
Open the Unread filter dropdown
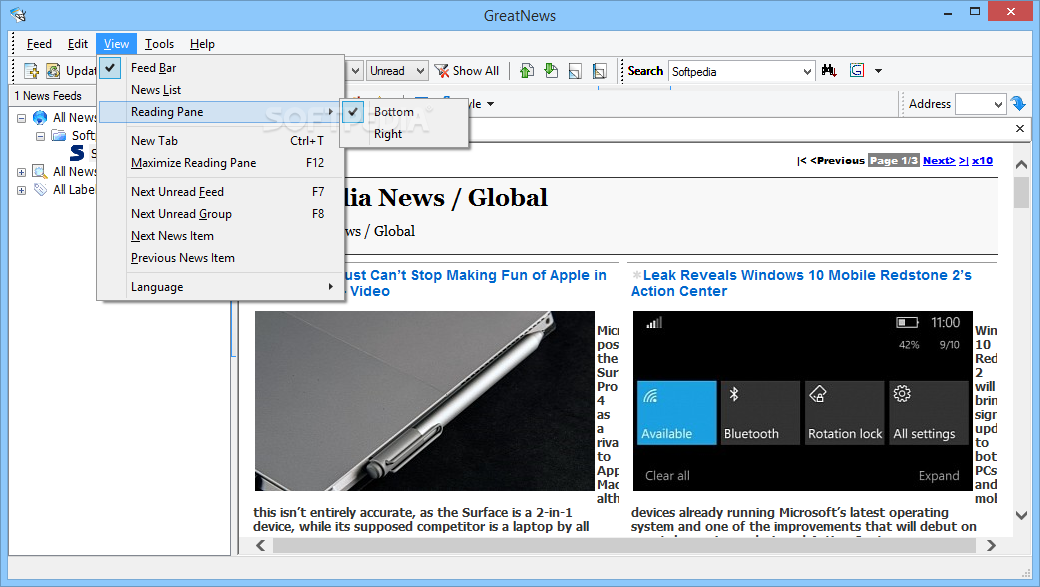coord(420,70)
